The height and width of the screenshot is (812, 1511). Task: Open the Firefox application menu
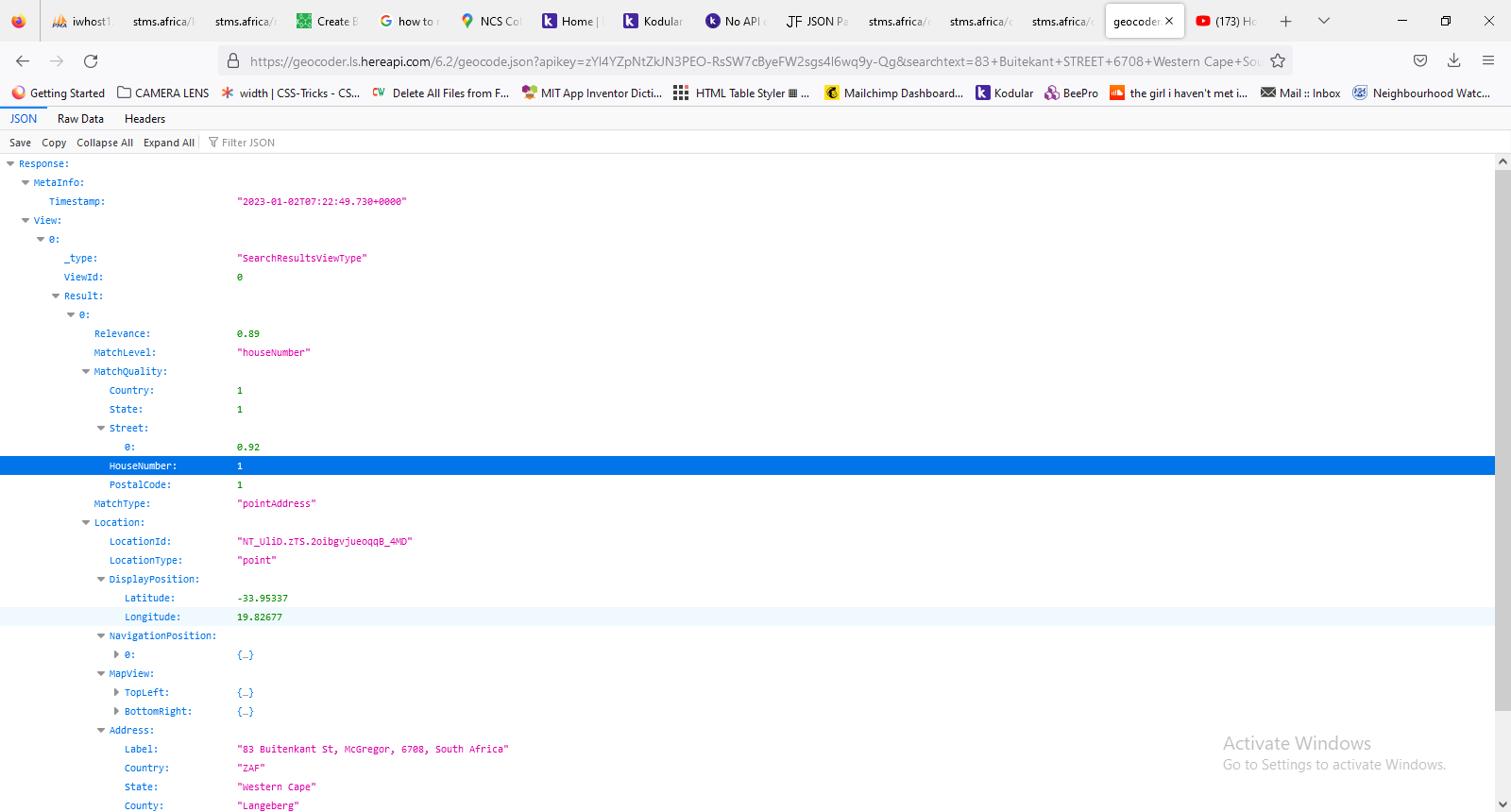[x=1488, y=61]
